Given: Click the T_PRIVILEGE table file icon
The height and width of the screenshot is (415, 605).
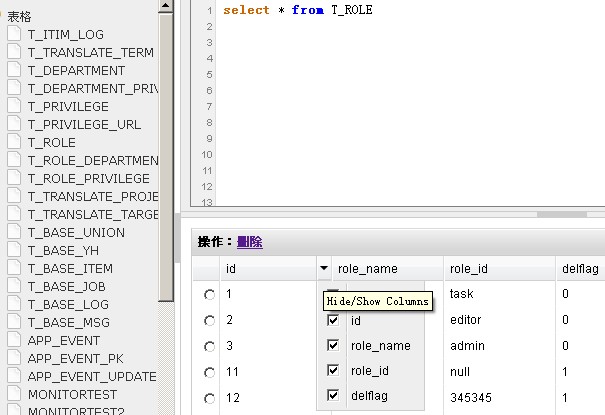Looking at the screenshot, I should 14,106.
